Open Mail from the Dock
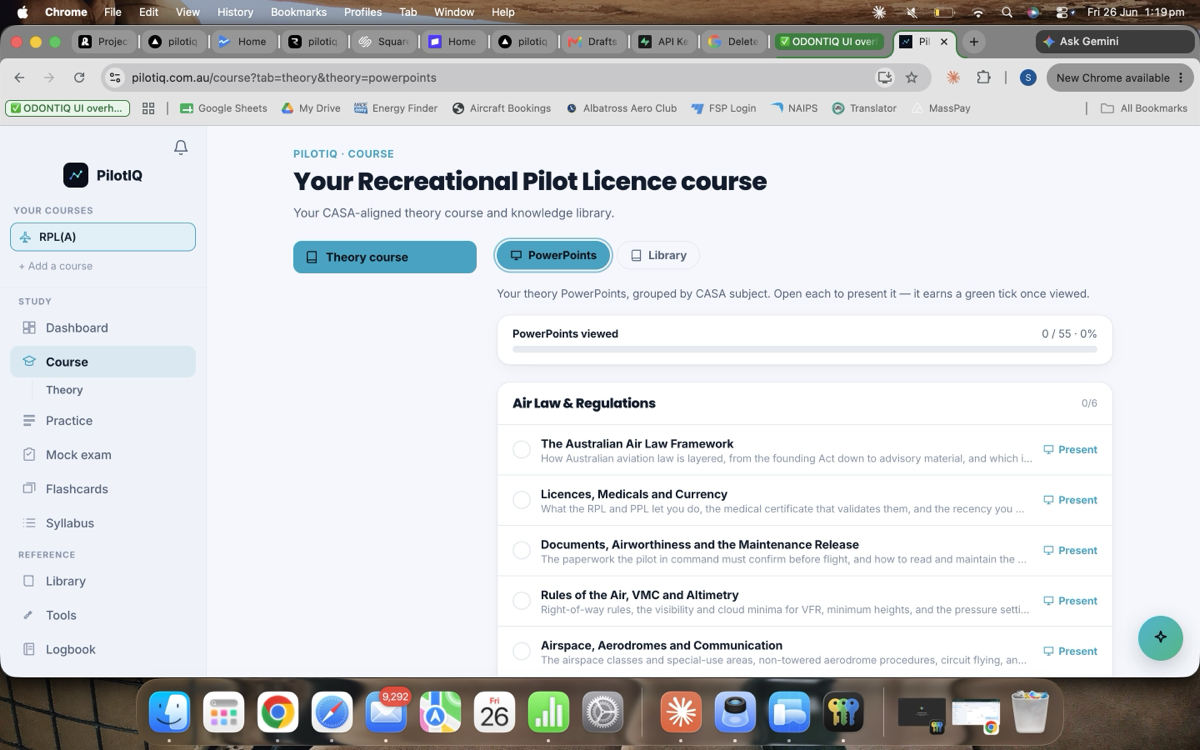This screenshot has height=750, width=1200. point(386,713)
